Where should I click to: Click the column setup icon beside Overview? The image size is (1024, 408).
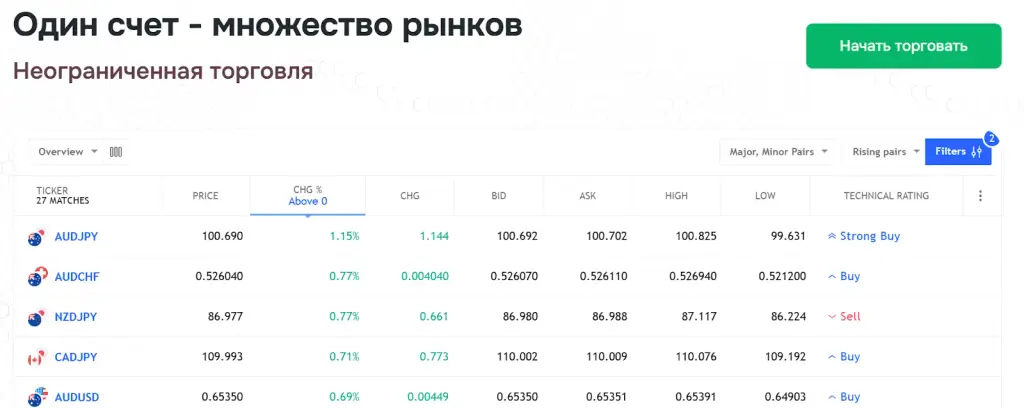116,152
